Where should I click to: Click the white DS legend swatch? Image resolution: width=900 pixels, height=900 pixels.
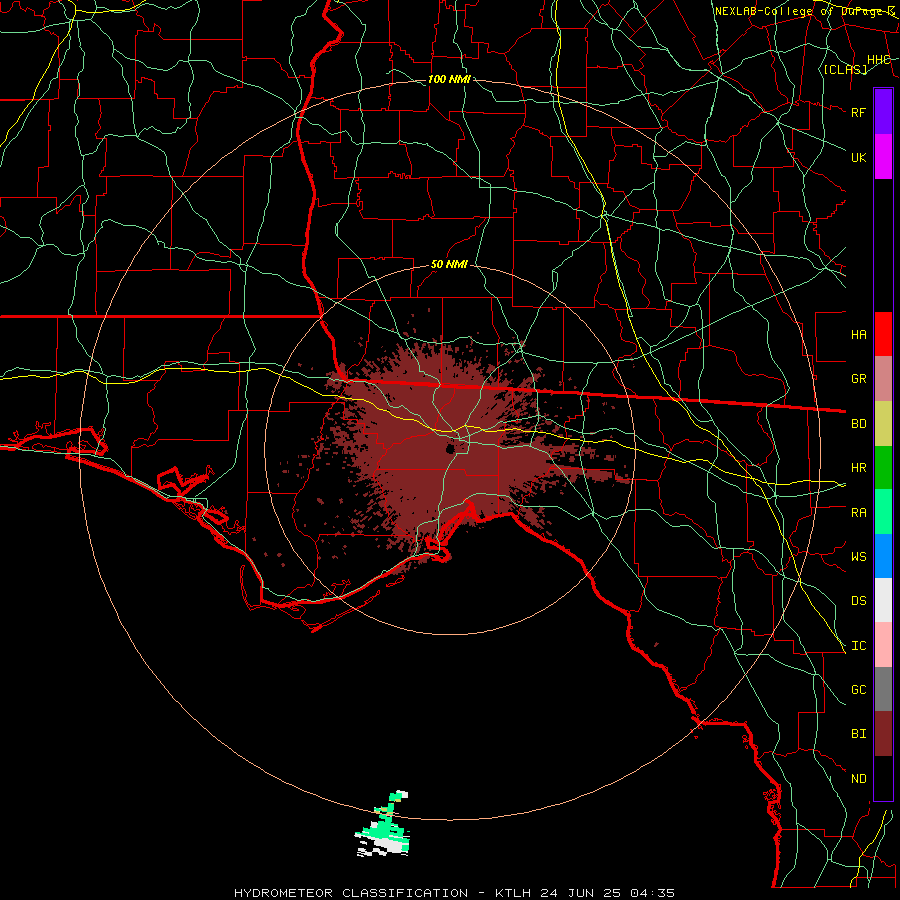883,600
